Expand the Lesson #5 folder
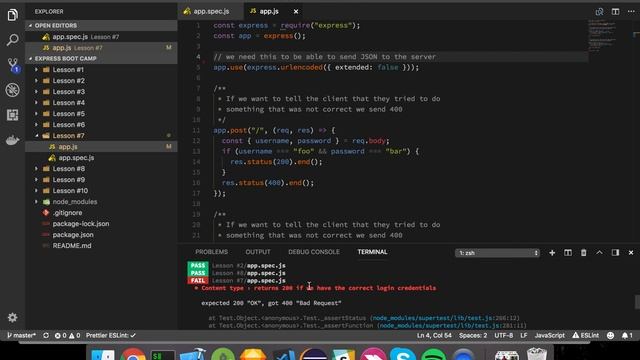The height and width of the screenshot is (360, 640). click(101, 113)
